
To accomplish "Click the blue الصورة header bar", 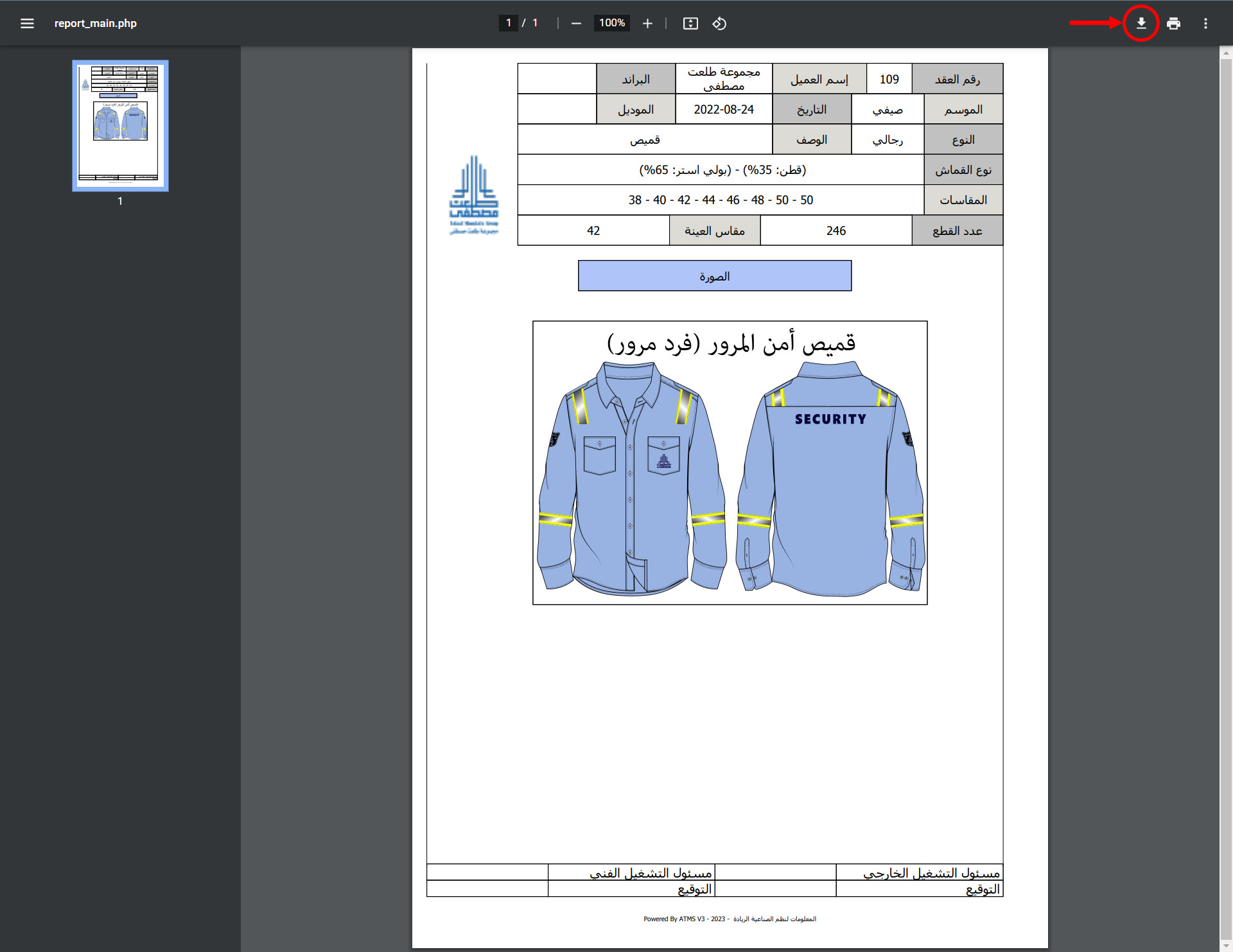I will 714,276.
